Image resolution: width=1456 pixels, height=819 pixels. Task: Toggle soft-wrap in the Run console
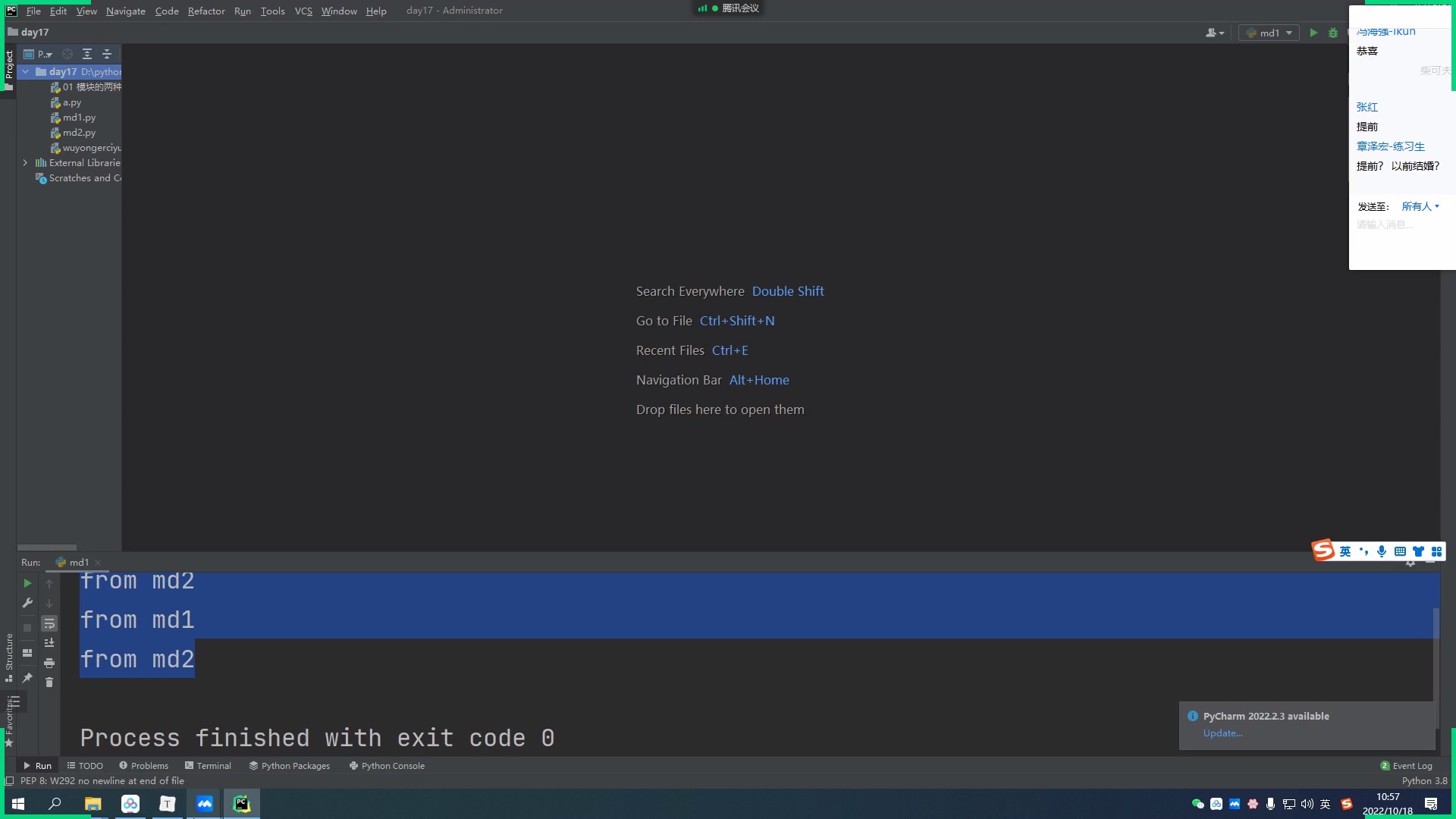(x=49, y=623)
